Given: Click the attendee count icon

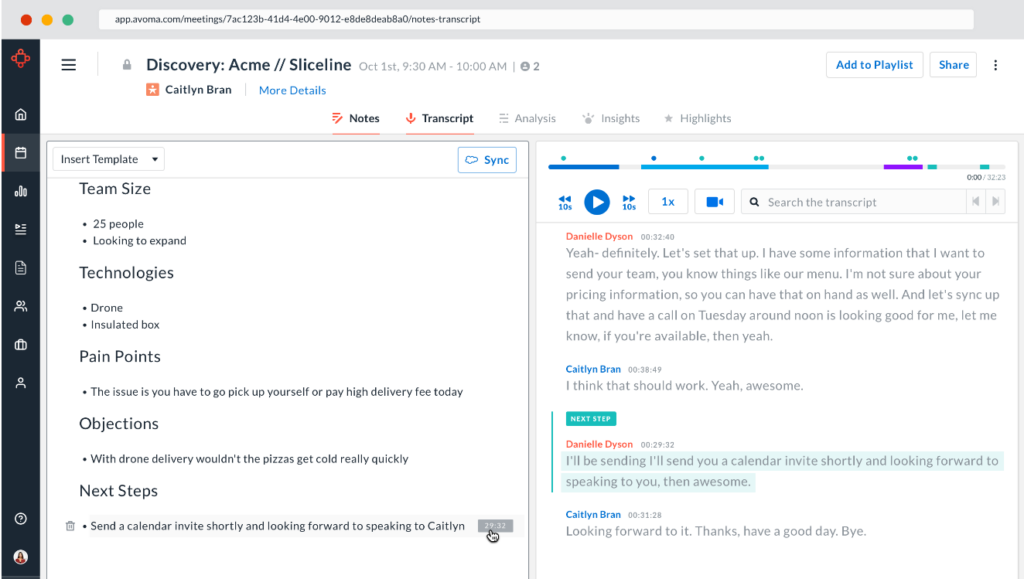Looking at the screenshot, I should [525, 66].
